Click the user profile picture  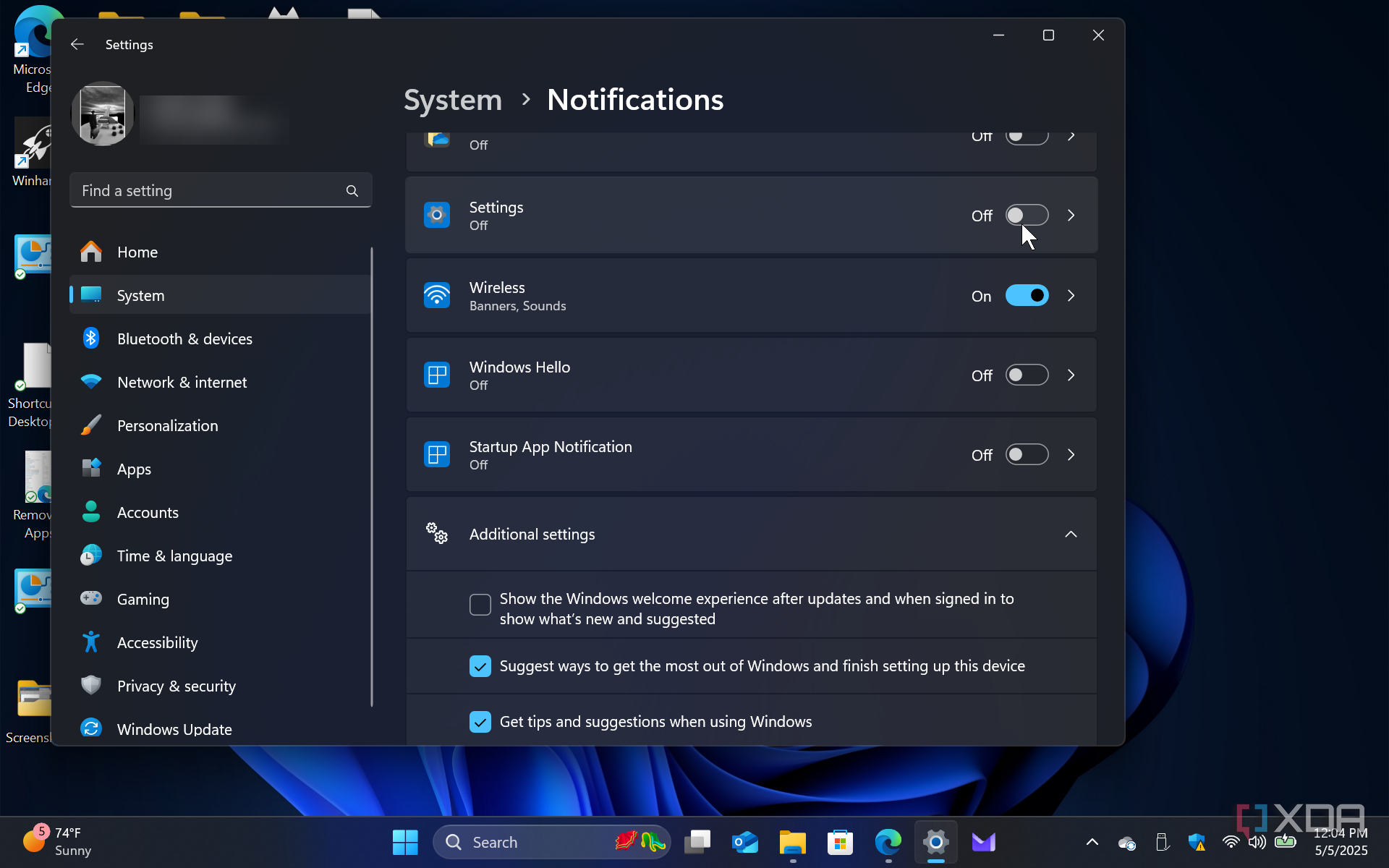tap(102, 114)
